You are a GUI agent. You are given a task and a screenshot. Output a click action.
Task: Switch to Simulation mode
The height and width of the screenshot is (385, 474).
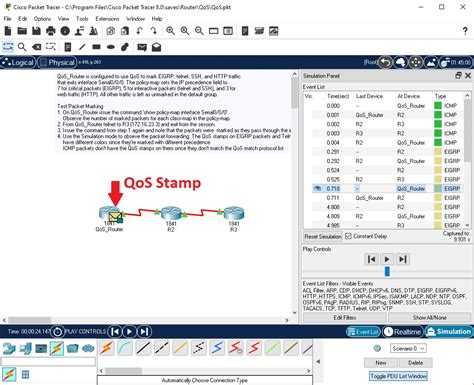click(449, 332)
